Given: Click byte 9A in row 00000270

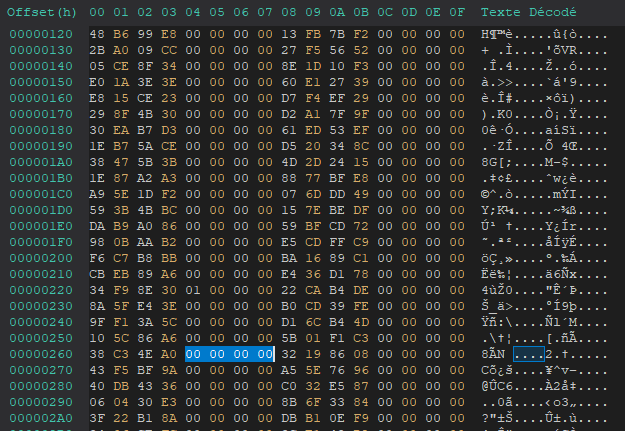Looking at the screenshot, I should (x=169, y=370).
